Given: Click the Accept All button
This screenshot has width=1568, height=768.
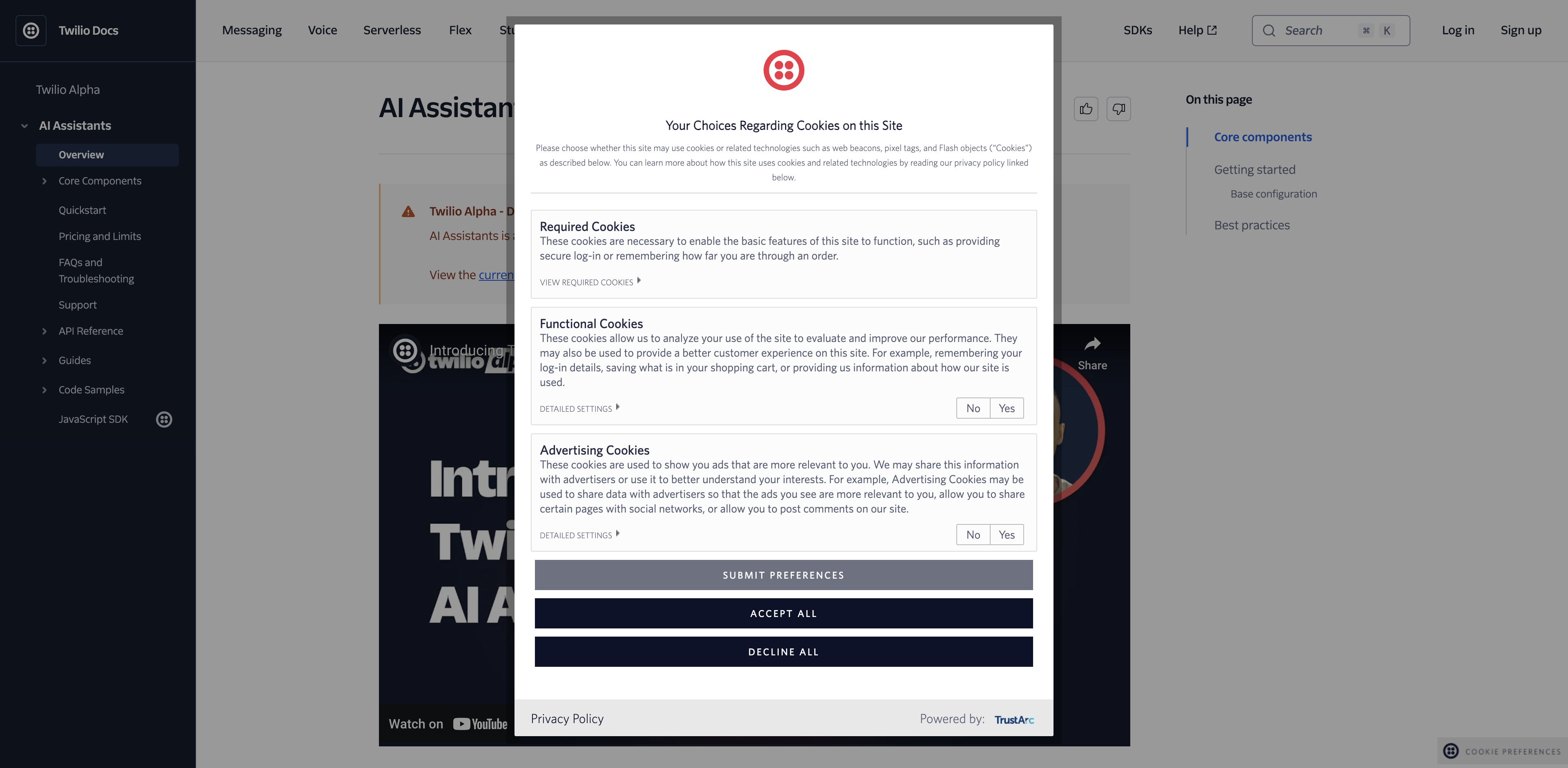Looking at the screenshot, I should [x=784, y=613].
